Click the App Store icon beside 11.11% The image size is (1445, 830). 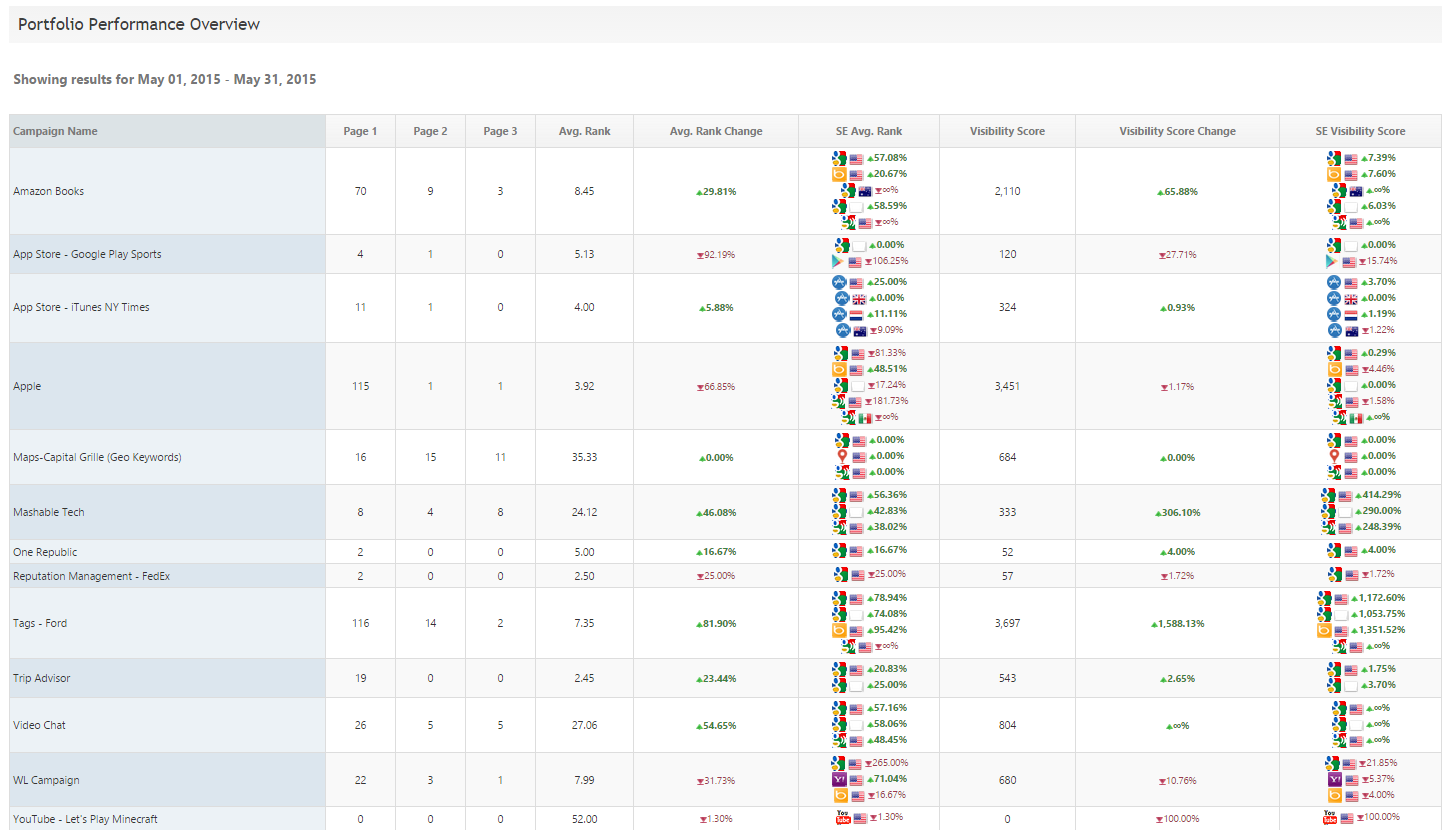coord(839,314)
